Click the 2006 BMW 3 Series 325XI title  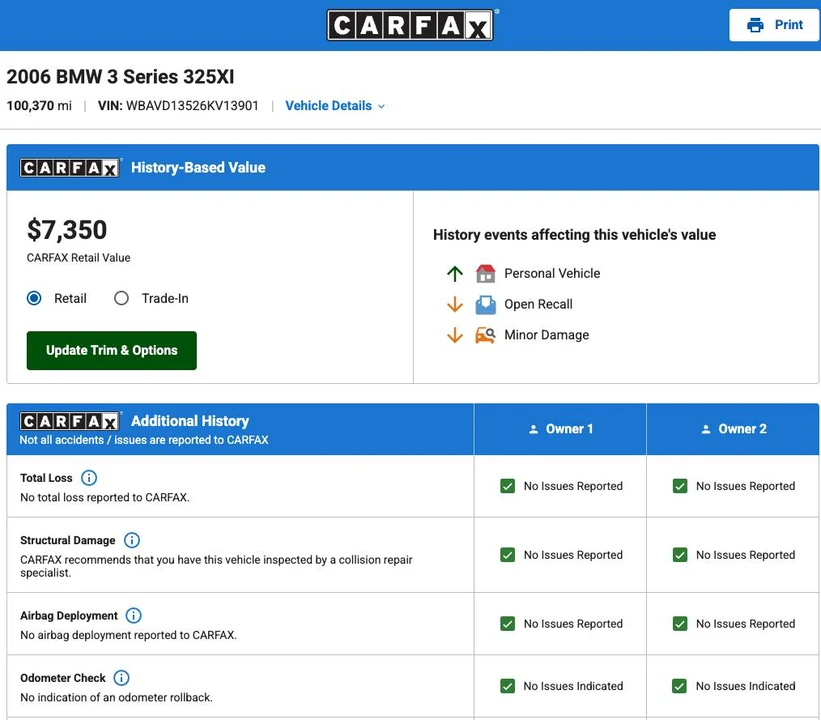pos(120,77)
